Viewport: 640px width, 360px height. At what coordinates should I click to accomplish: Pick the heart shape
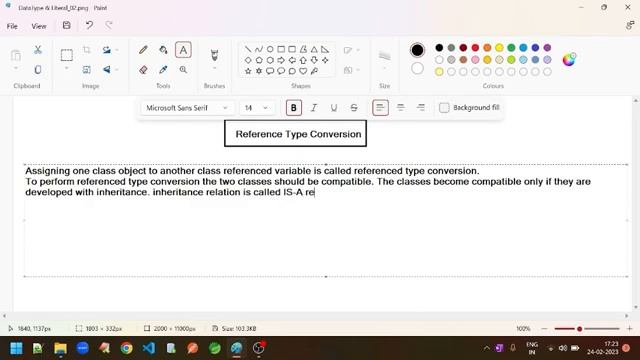point(303,71)
